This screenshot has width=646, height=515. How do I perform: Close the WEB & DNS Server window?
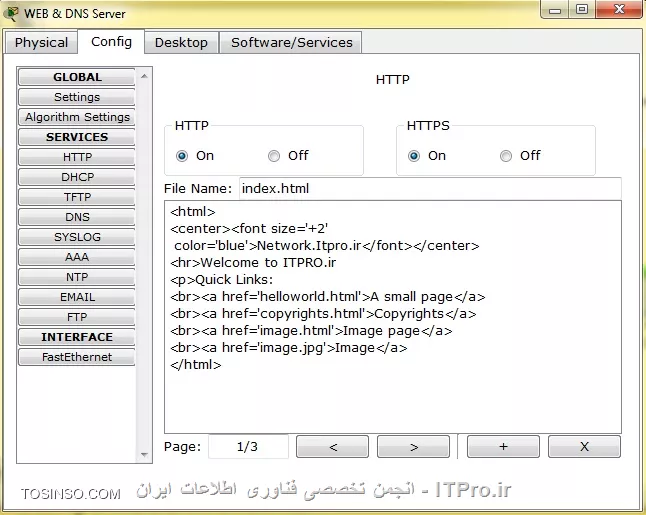tap(619, 9)
